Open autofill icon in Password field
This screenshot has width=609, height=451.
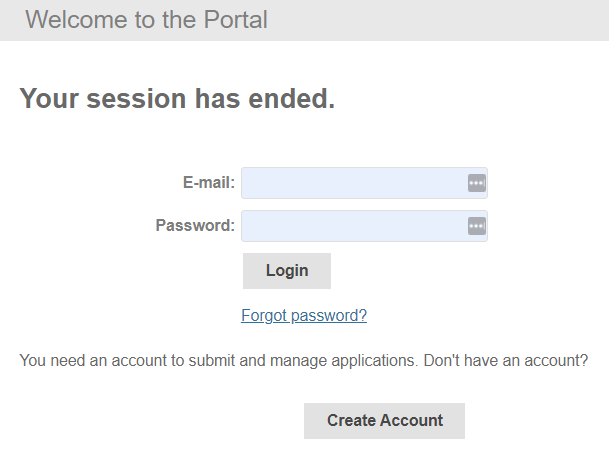476,226
